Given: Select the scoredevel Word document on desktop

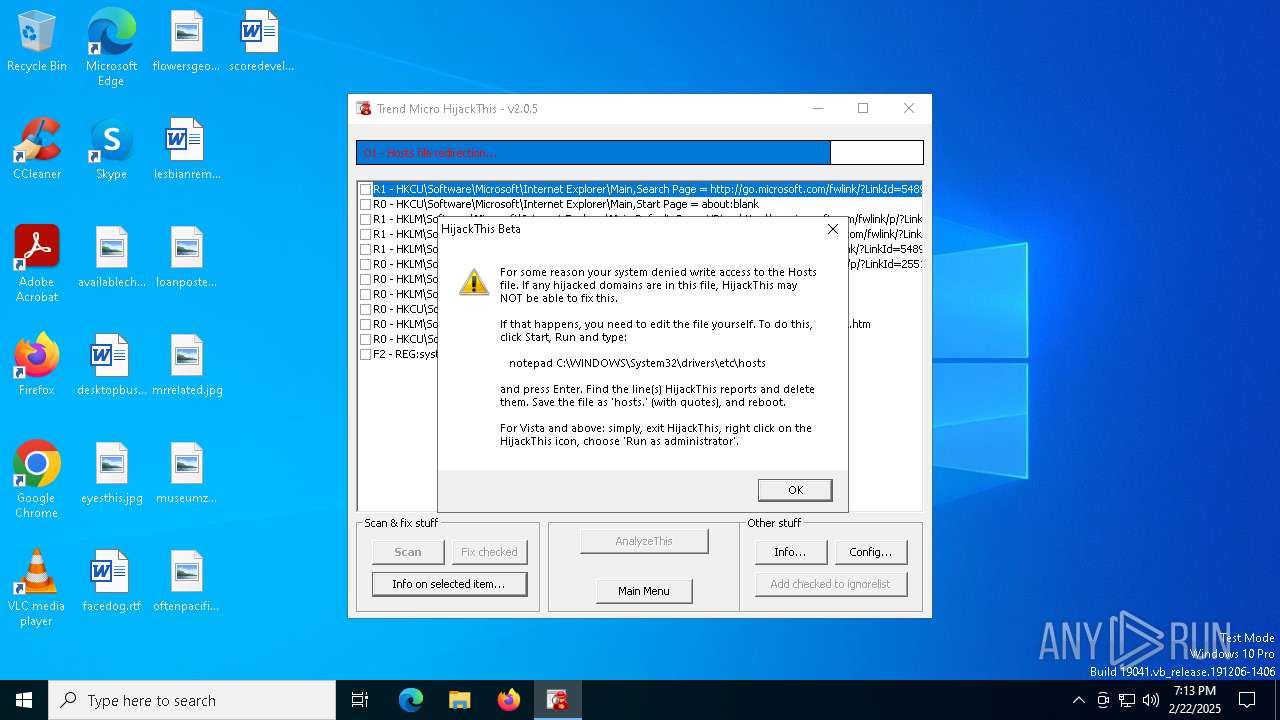Looking at the screenshot, I should [x=261, y=42].
